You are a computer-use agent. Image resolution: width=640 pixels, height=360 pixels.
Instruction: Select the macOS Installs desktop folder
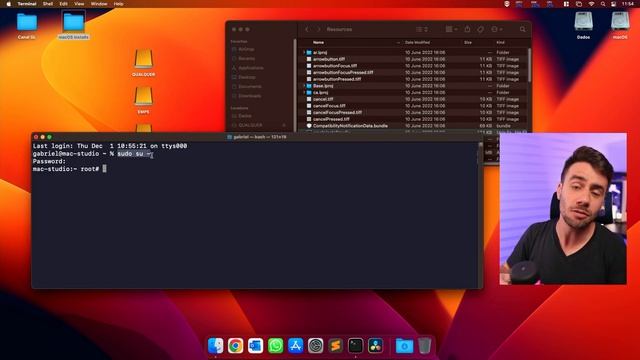(x=73, y=25)
